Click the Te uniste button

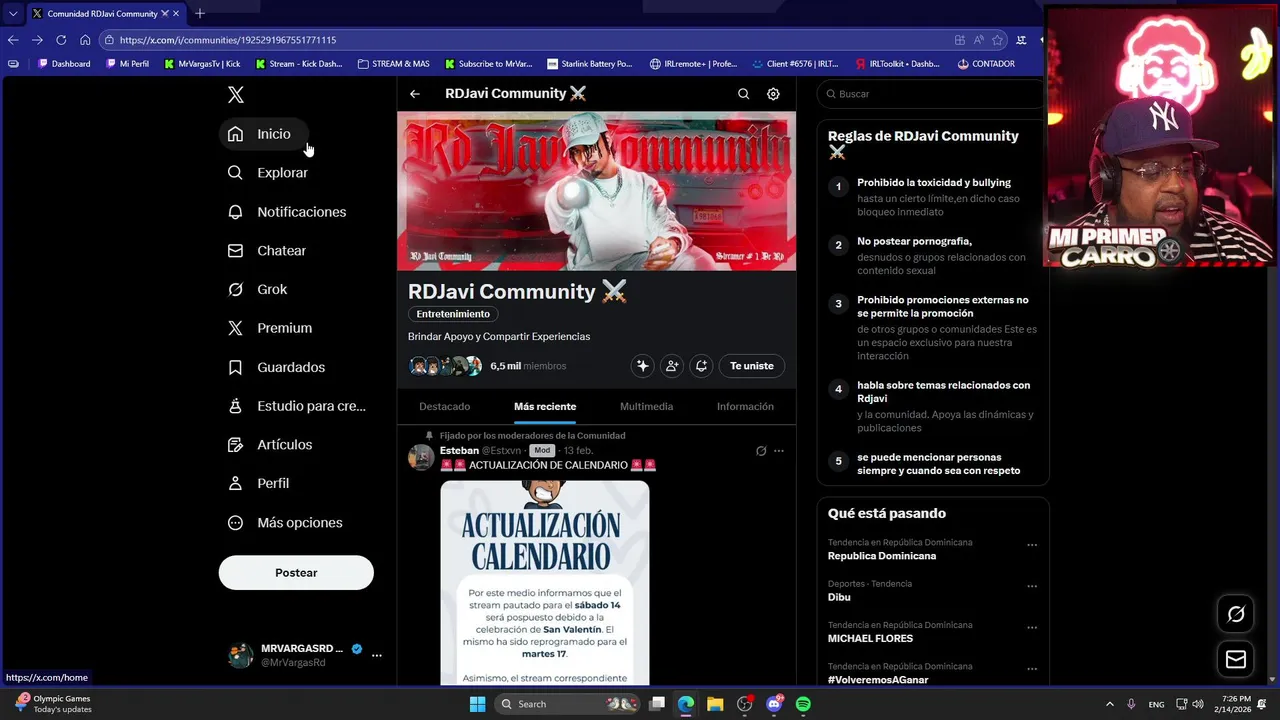click(752, 366)
